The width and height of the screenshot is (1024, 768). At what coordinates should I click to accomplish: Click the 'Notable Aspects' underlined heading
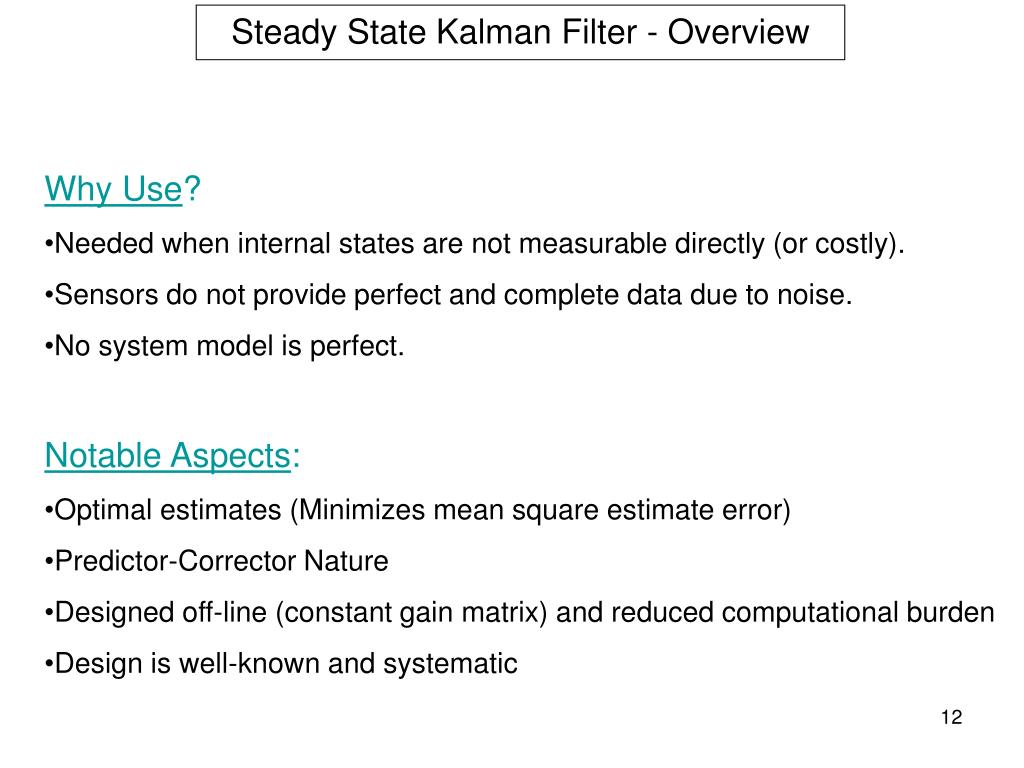pos(167,456)
